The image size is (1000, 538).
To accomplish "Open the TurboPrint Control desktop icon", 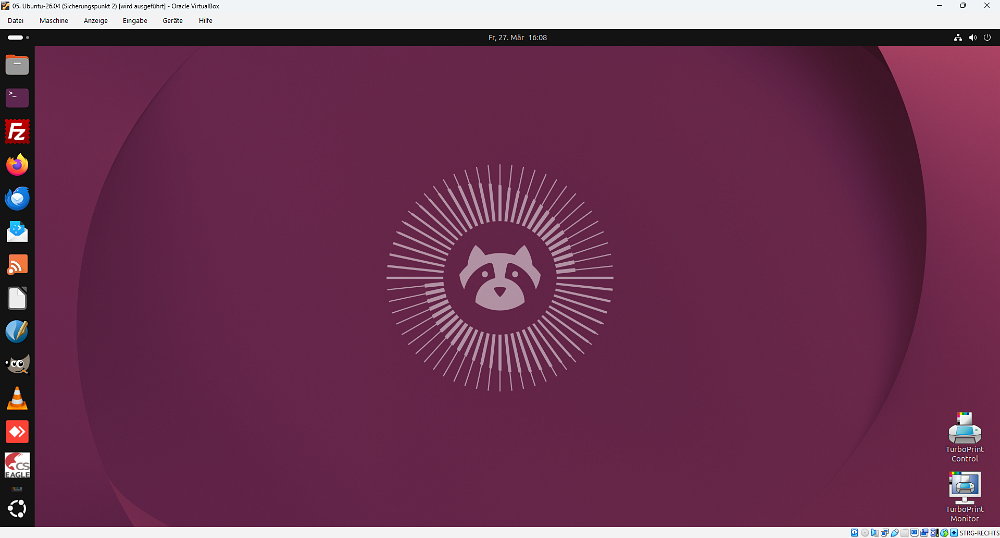I will pos(964,434).
